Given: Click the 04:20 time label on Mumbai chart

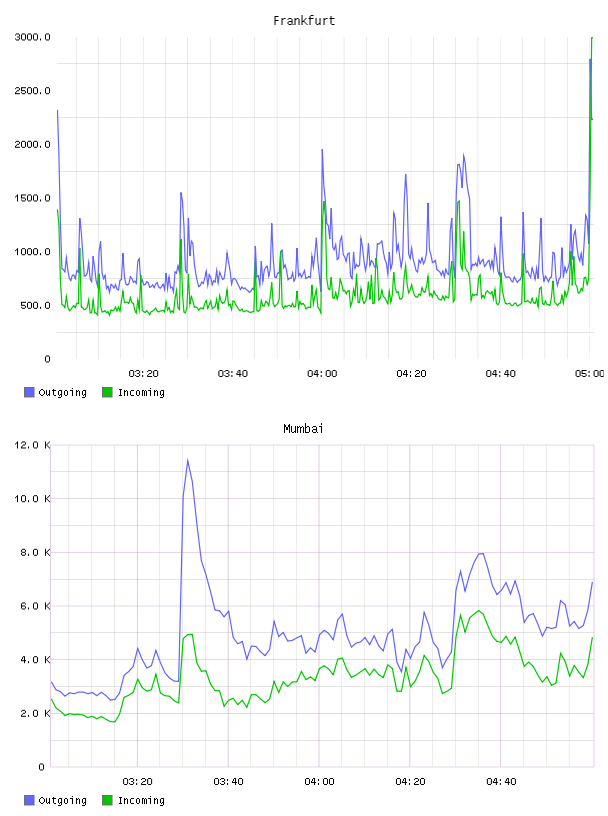Looking at the screenshot, I should 410,782.
